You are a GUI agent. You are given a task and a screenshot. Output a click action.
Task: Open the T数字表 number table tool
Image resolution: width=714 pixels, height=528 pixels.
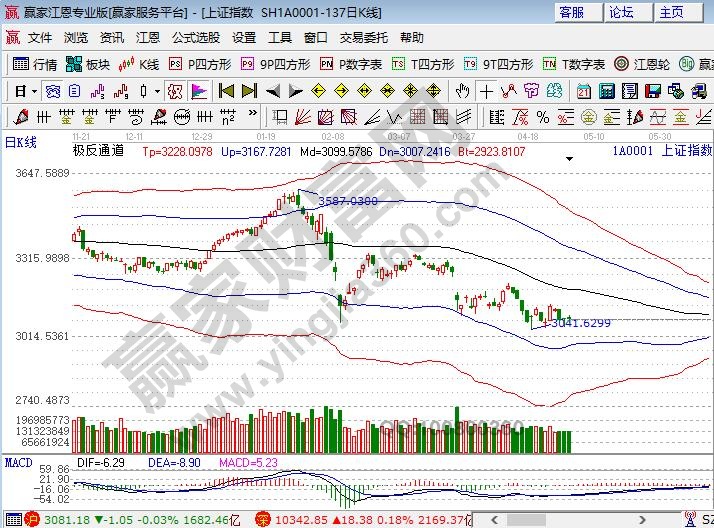tap(574, 64)
